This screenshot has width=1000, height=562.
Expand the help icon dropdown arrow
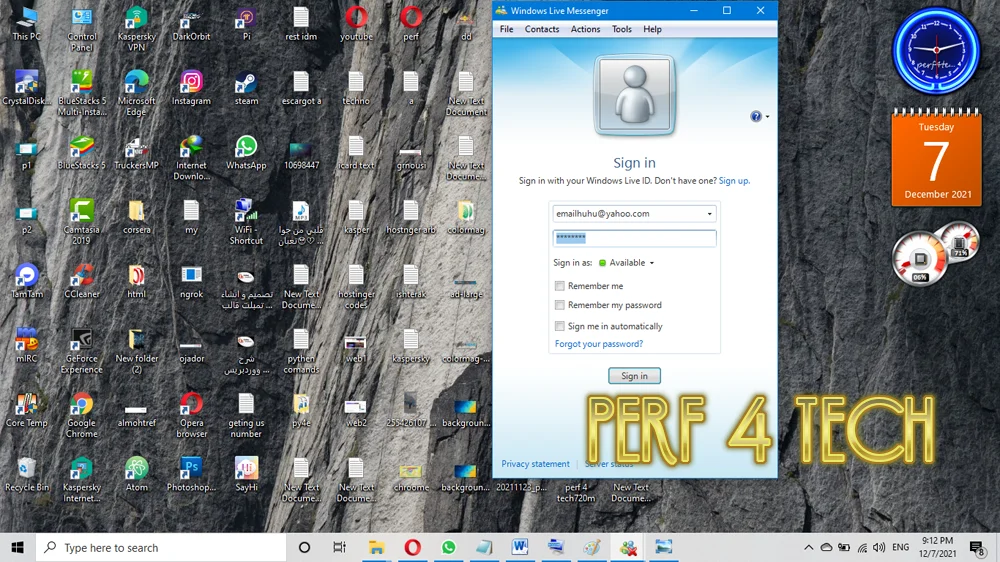(767, 117)
